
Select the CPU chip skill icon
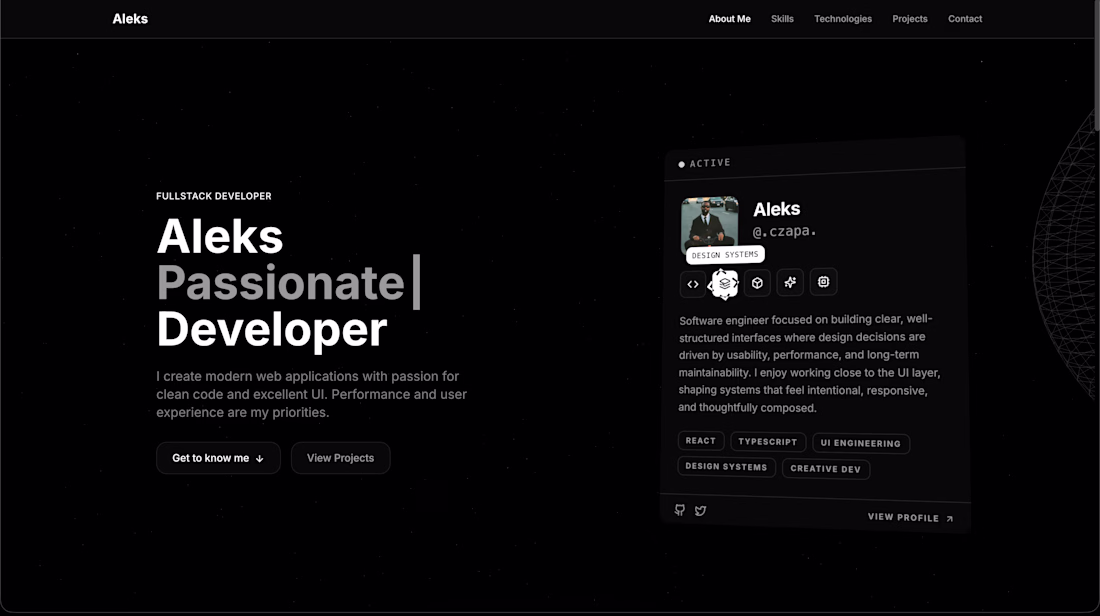(824, 281)
